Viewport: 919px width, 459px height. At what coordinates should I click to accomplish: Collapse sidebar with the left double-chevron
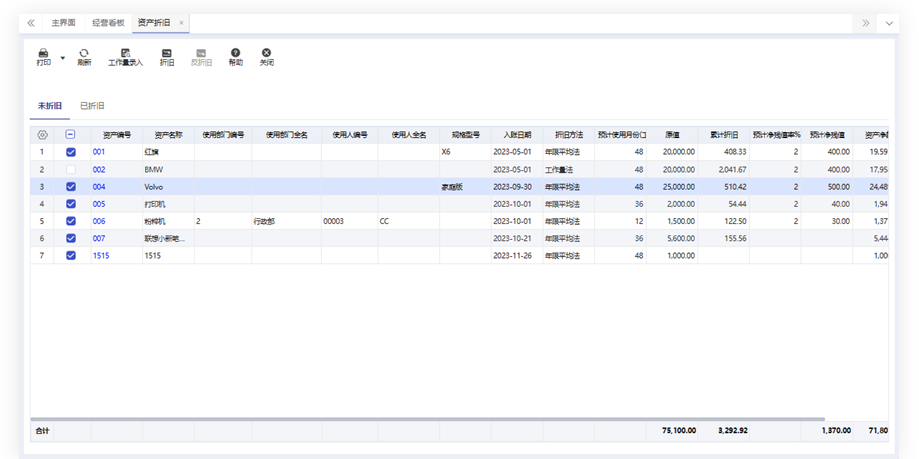point(30,22)
